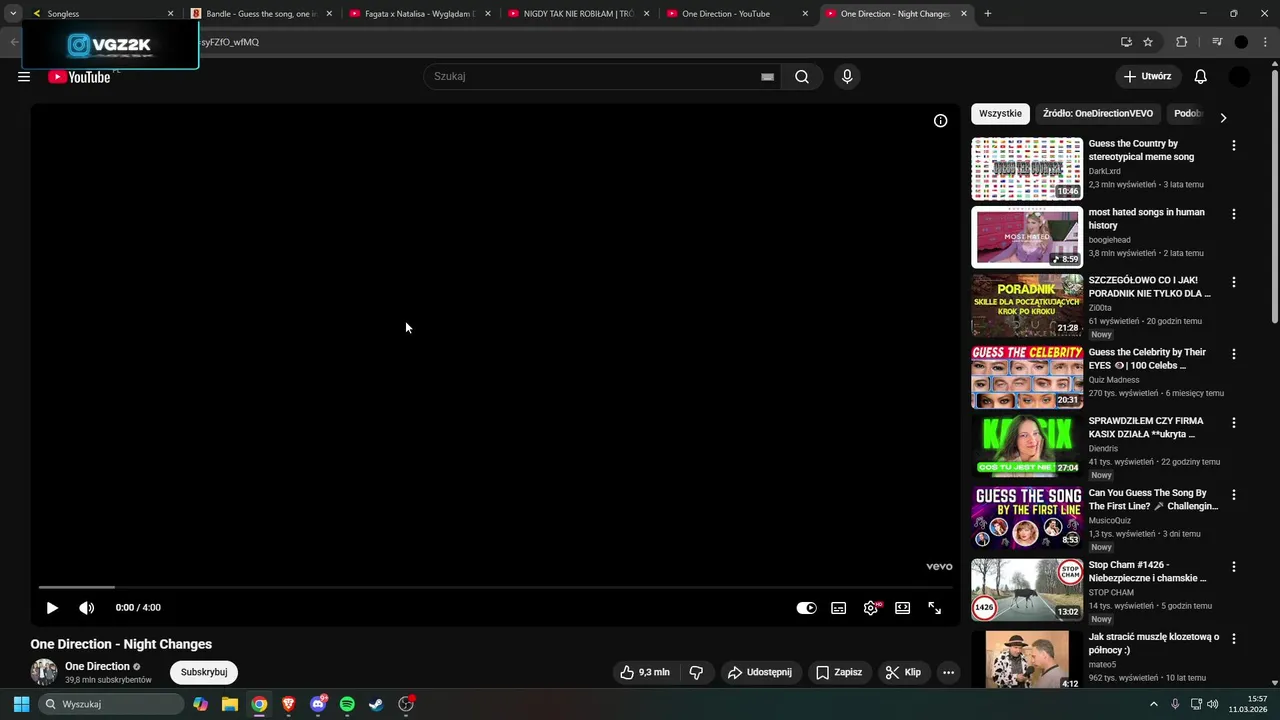1280x720 pixels.
Task: Mute the video volume
Action: (87, 608)
